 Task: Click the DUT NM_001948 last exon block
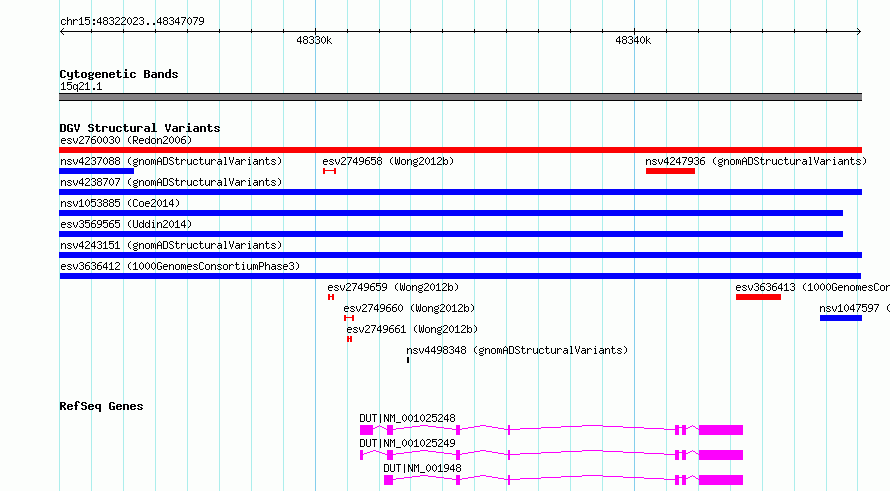pyautogui.click(x=721, y=480)
